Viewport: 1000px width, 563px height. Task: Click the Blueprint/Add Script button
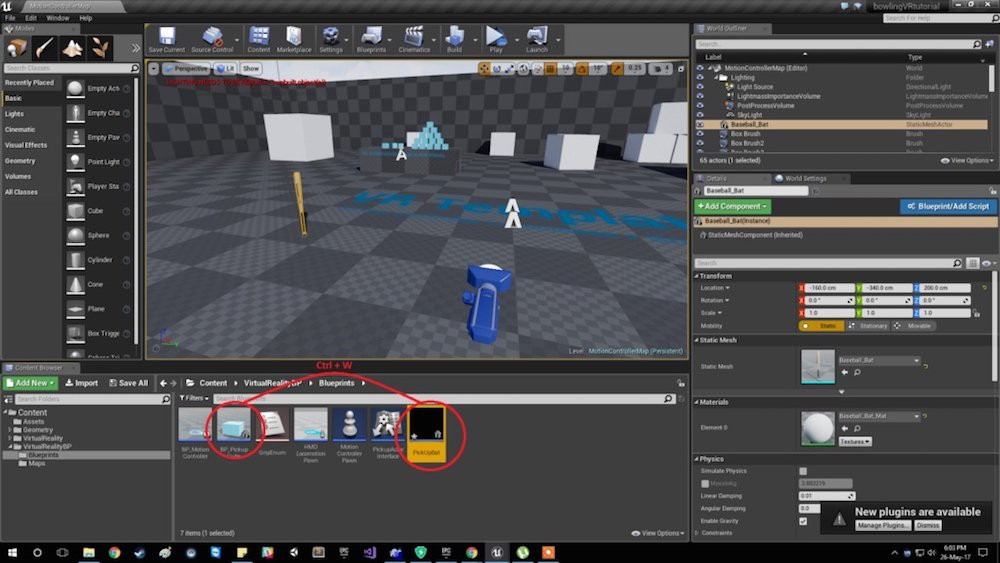pos(948,207)
